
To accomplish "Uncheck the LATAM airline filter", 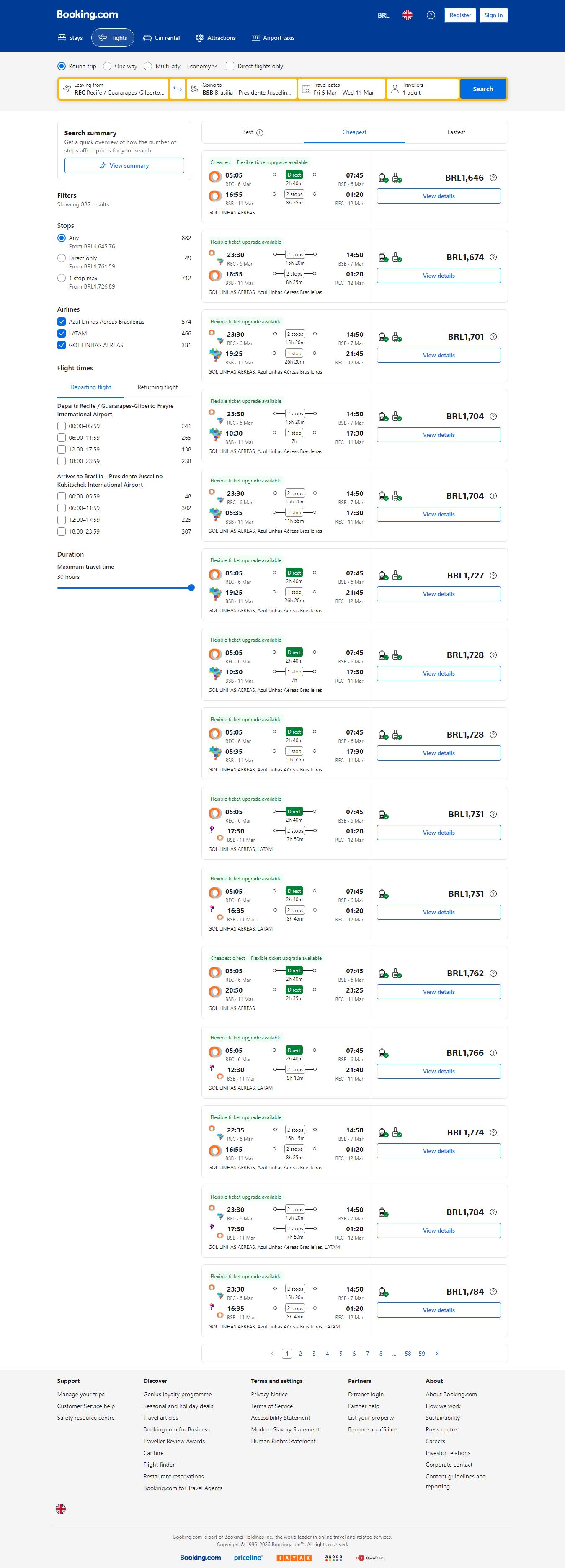I will [62, 333].
